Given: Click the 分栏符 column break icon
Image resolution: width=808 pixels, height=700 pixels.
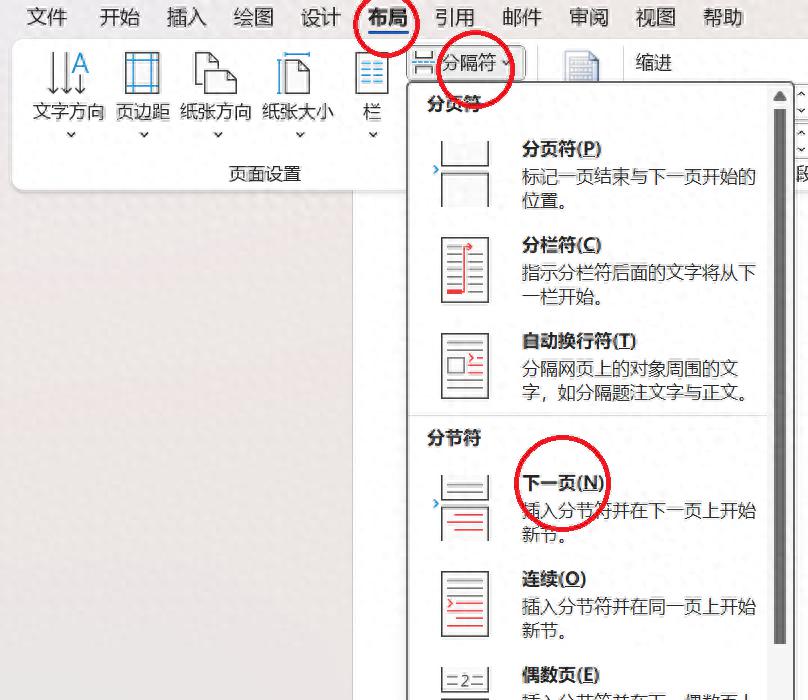Looking at the screenshot, I should [465, 270].
